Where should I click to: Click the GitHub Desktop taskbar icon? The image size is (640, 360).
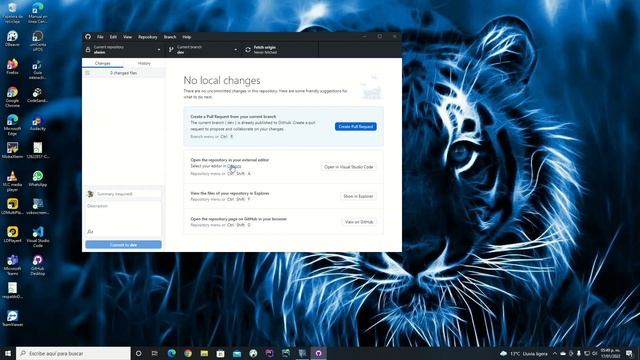318,353
